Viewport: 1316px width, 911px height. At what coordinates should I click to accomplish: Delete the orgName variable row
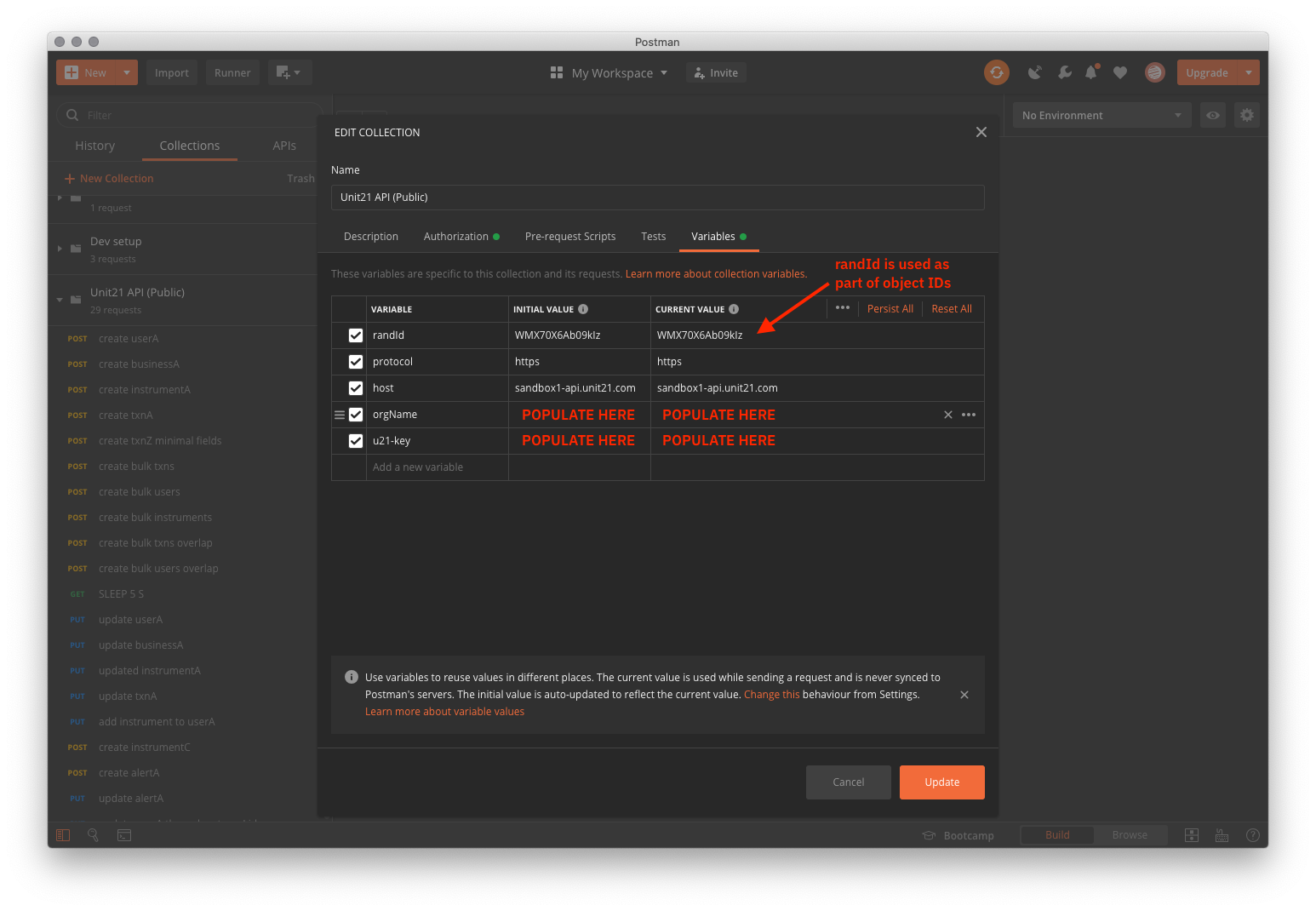[x=948, y=415]
